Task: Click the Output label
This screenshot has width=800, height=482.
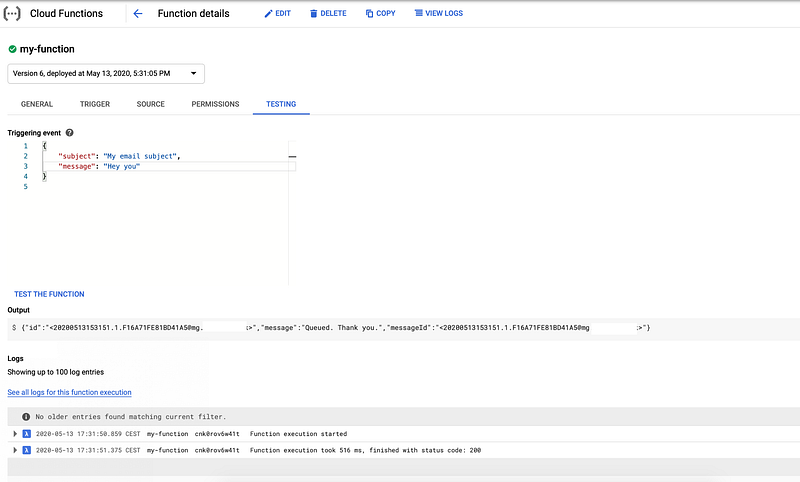Action: tap(18, 310)
